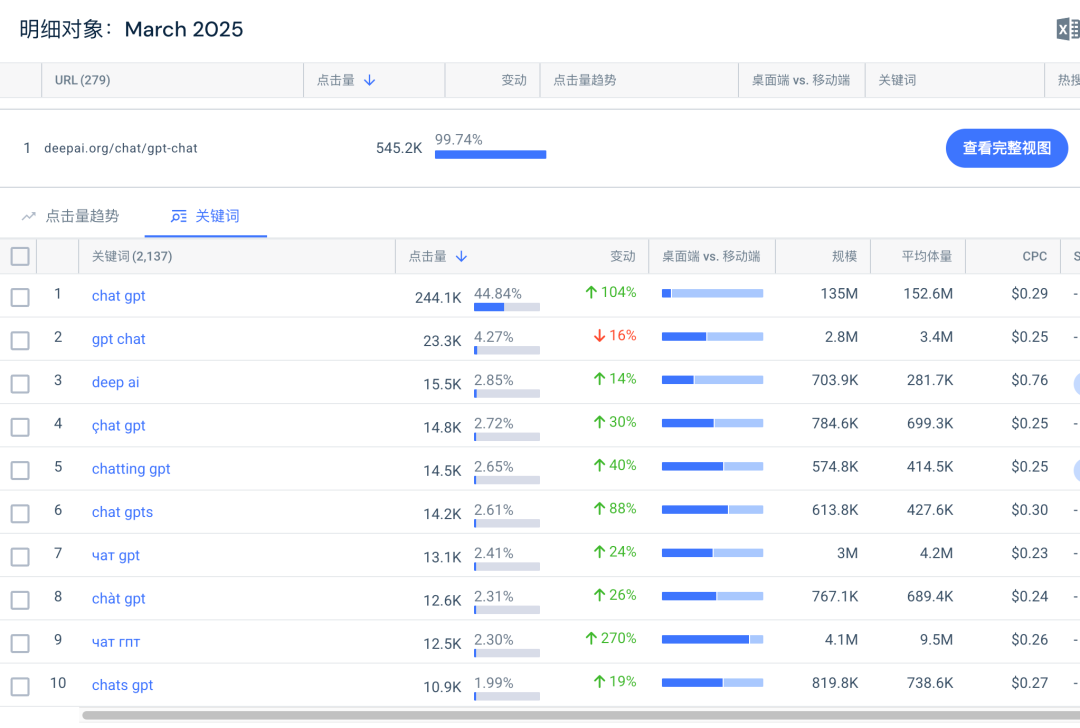This screenshot has height=728, width=1080.
Task: Click the 9.5M average volume value
Action: coord(937,640)
